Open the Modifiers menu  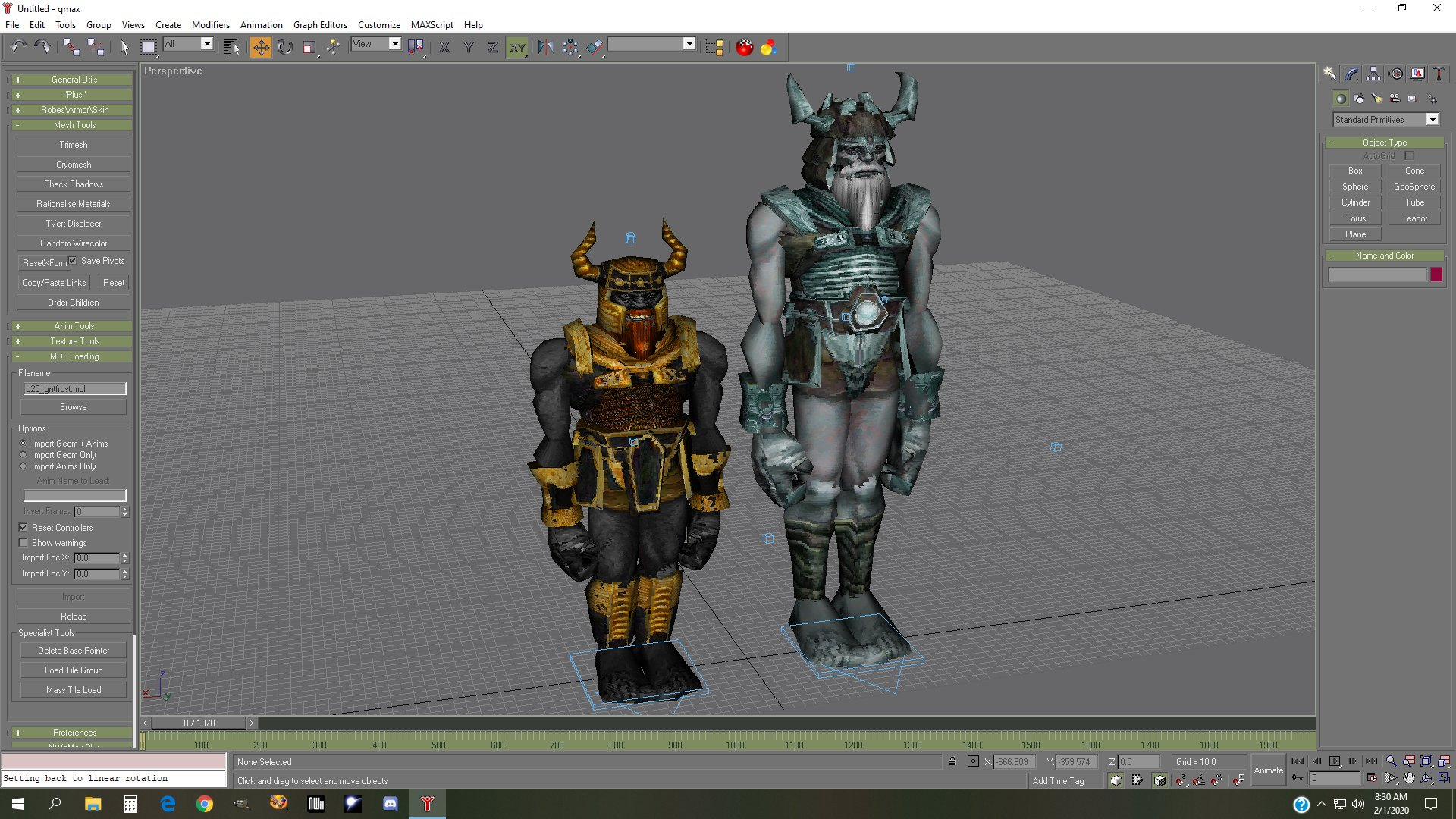point(210,24)
